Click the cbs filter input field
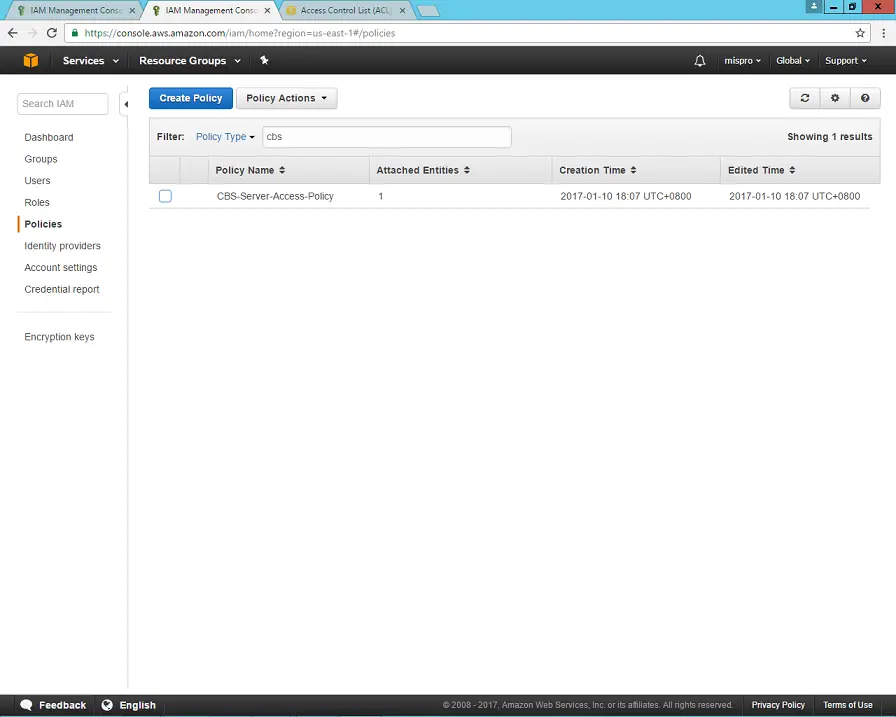The height and width of the screenshot is (717, 896). pos(386,136)
